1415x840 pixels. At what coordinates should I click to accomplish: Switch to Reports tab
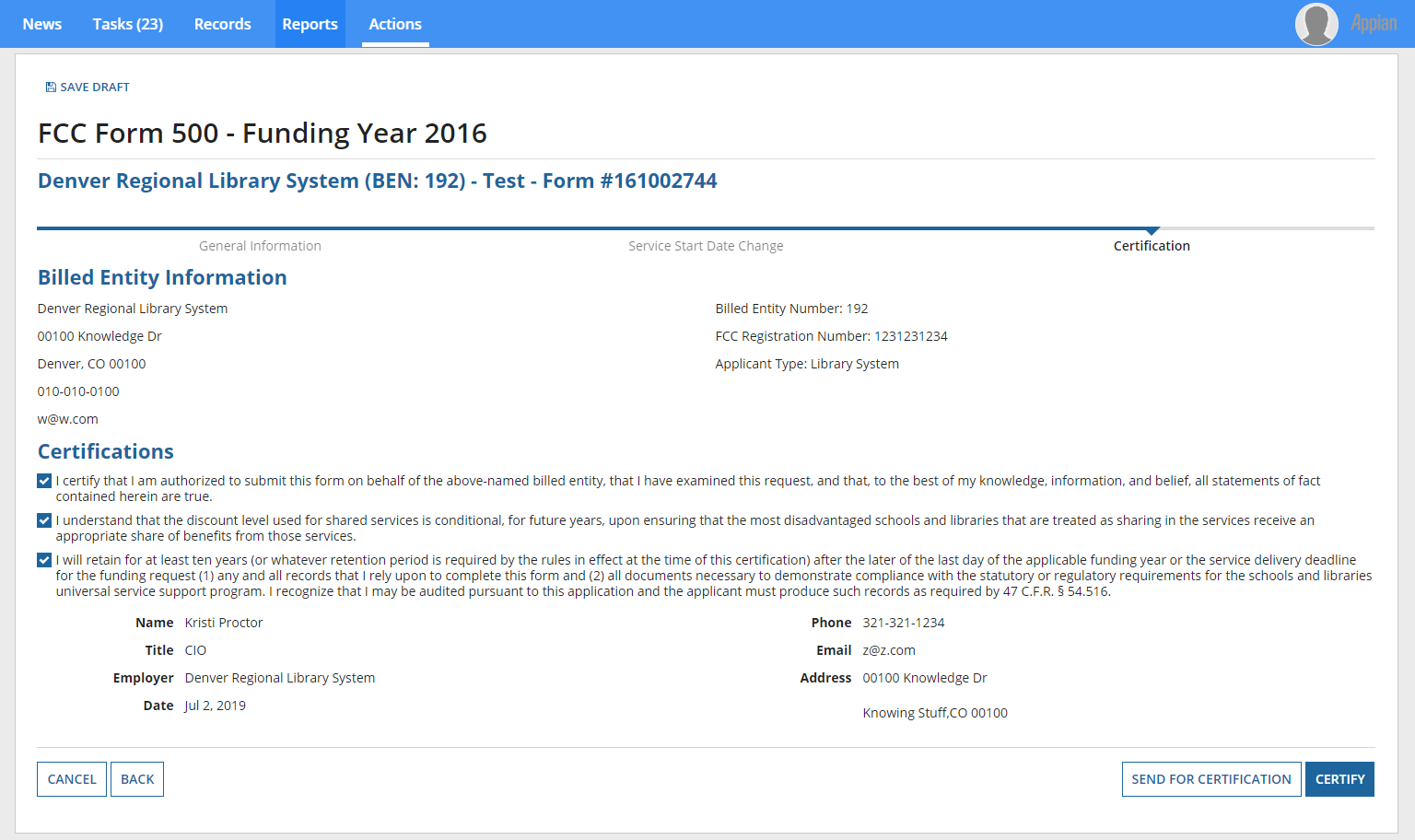coord(310,24)
